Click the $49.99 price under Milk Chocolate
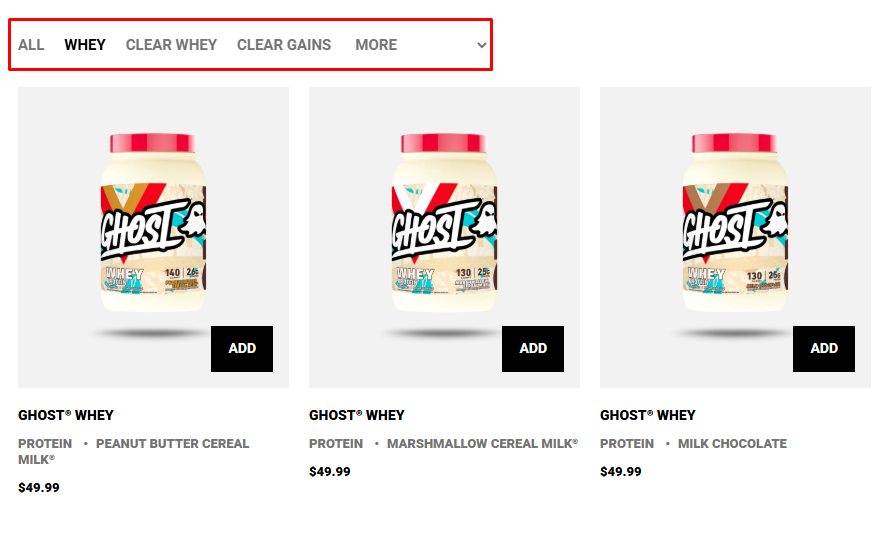885x536 pixels. pyautogui.click(x=621, y=472)
